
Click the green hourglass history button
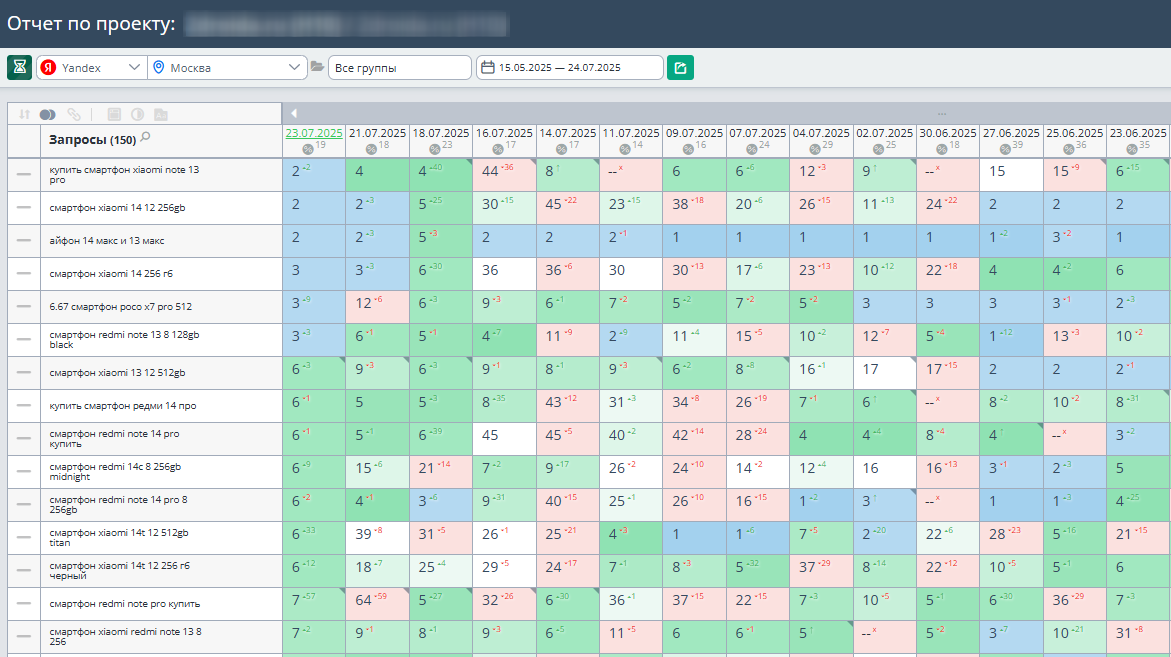coord(19,67)
